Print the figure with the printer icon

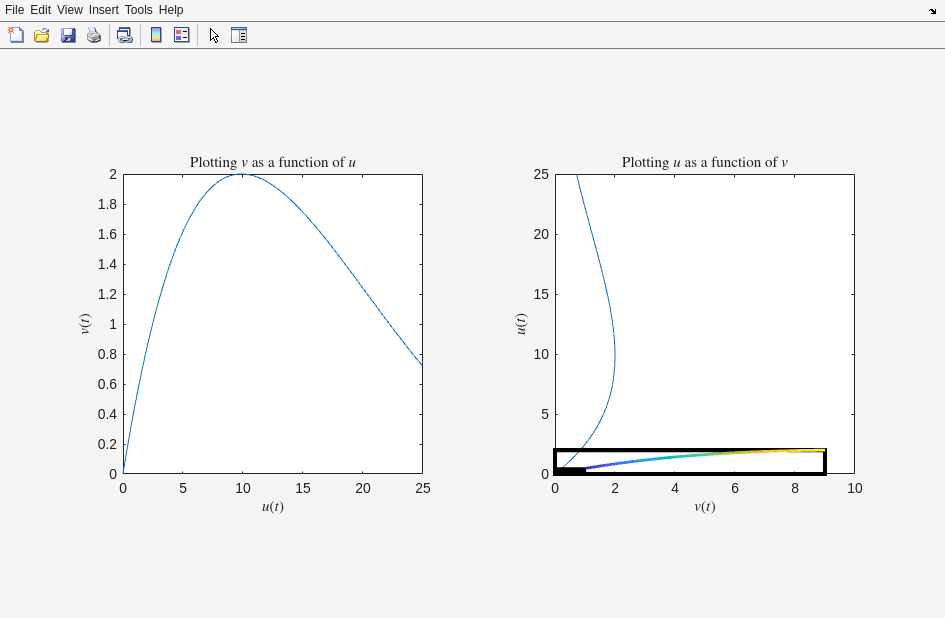(x=94, y=35)
